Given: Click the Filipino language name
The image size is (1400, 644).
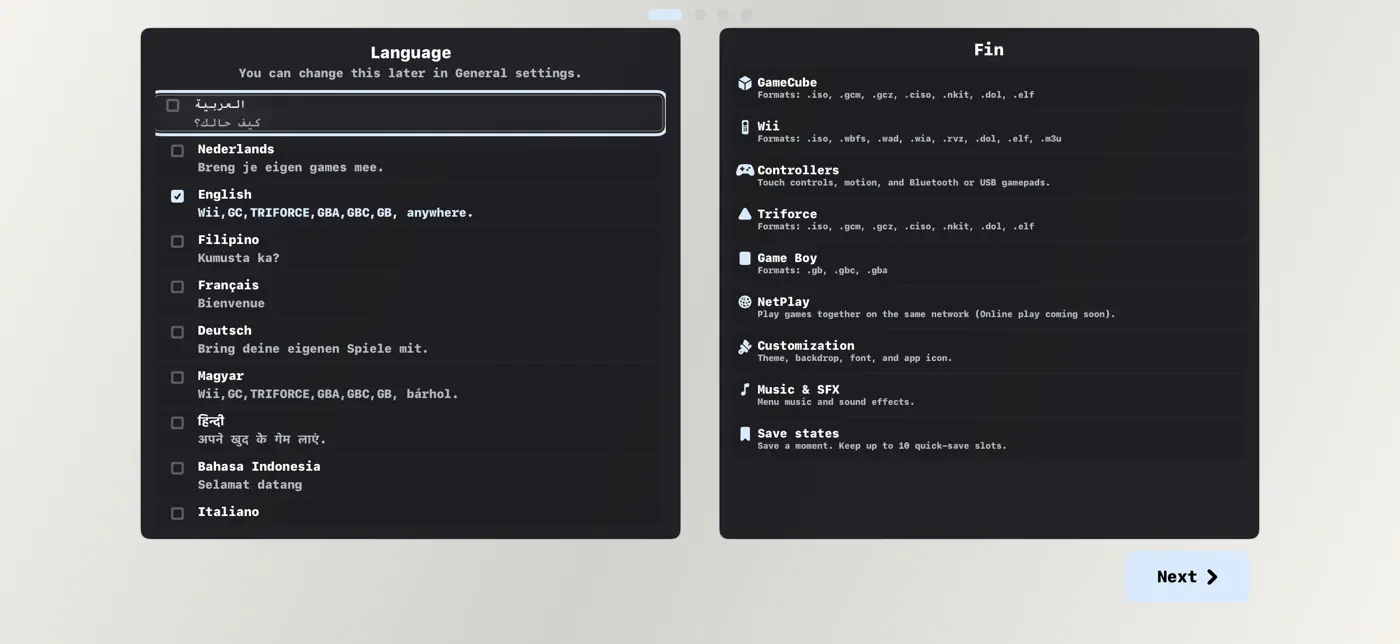Looking at the screenshot, I should (x=228, y=240).
